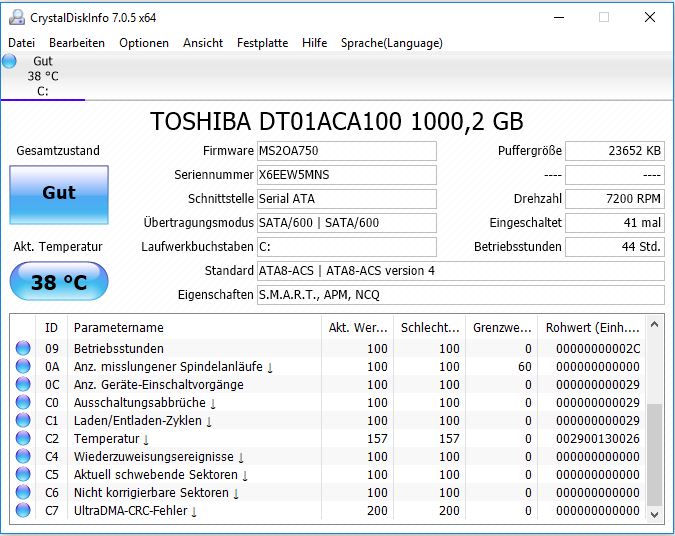Select the Wiederzuweisungsereignisse parameter
Screen dimensions: 675x536
coord(158,456)
